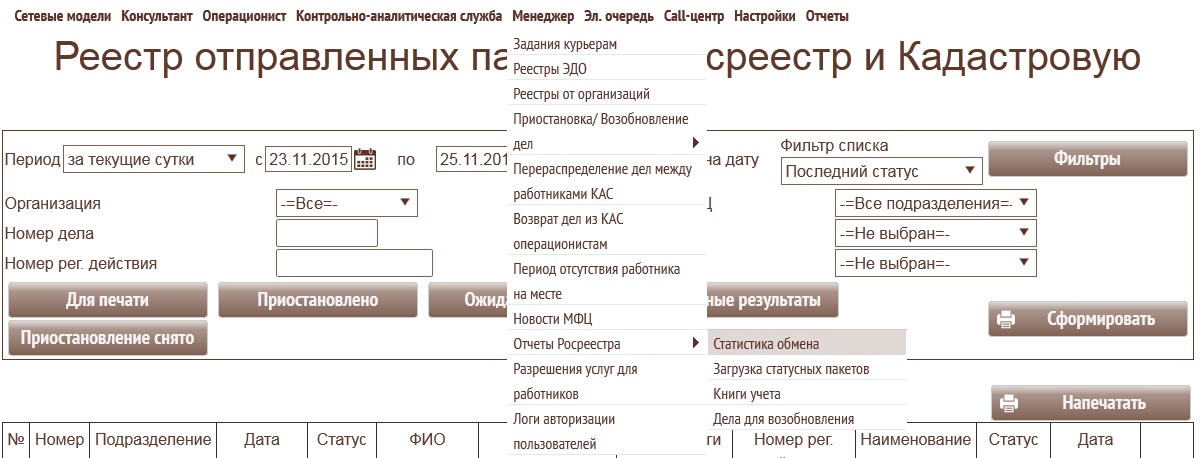Screen dimensions: 1204x458
Task: Choose Загрузка статусных пакетов menu entry
Action: coord(790,369)
